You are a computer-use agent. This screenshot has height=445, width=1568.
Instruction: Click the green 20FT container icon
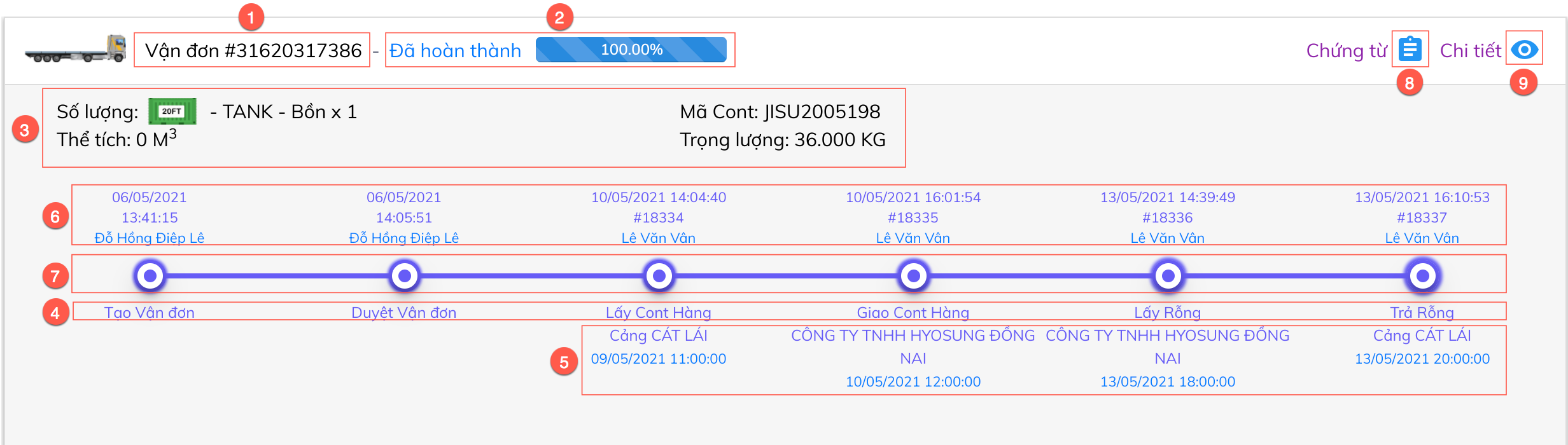(172, 111)
